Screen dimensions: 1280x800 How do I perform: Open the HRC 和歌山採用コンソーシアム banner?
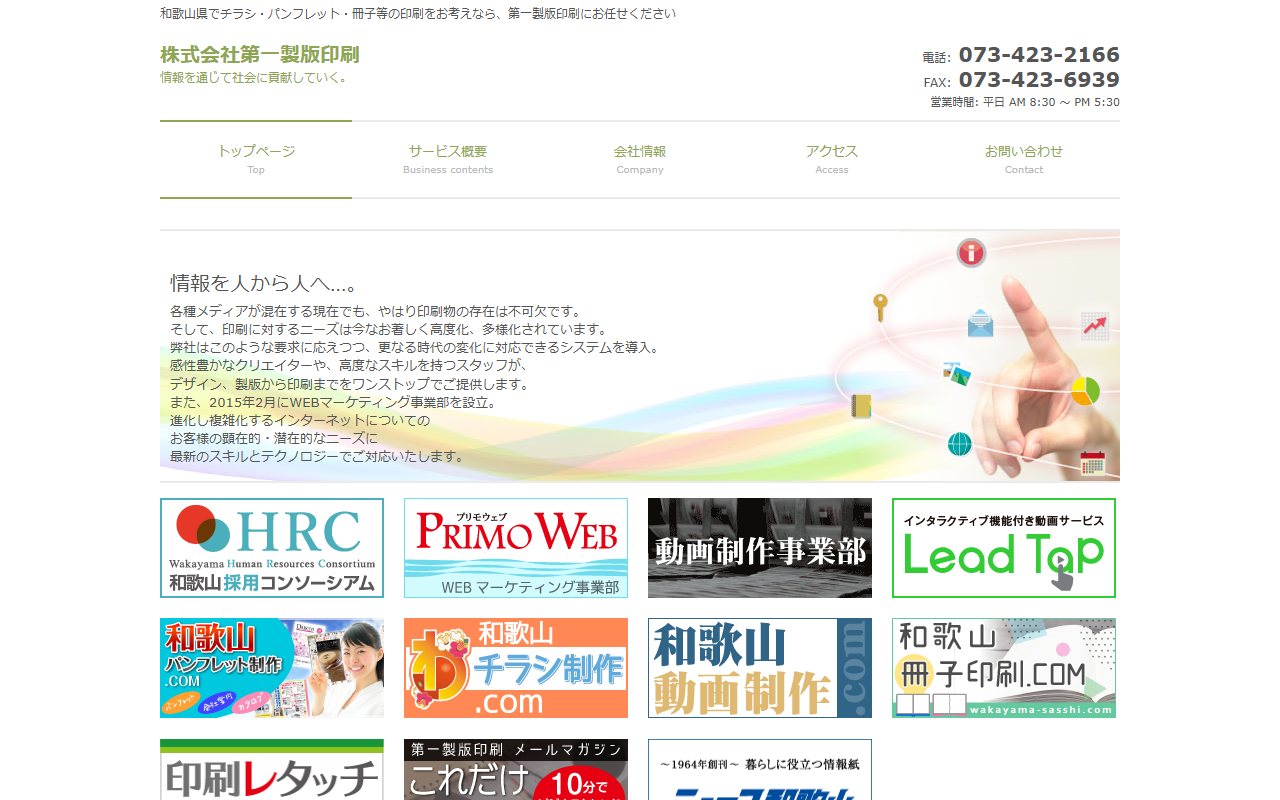click(272, 548)
